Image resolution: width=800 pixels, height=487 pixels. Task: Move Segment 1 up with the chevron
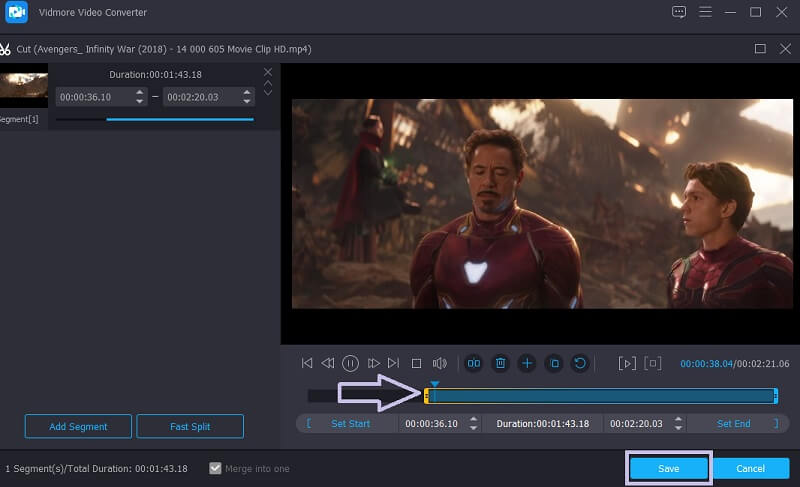coord(267,83)
